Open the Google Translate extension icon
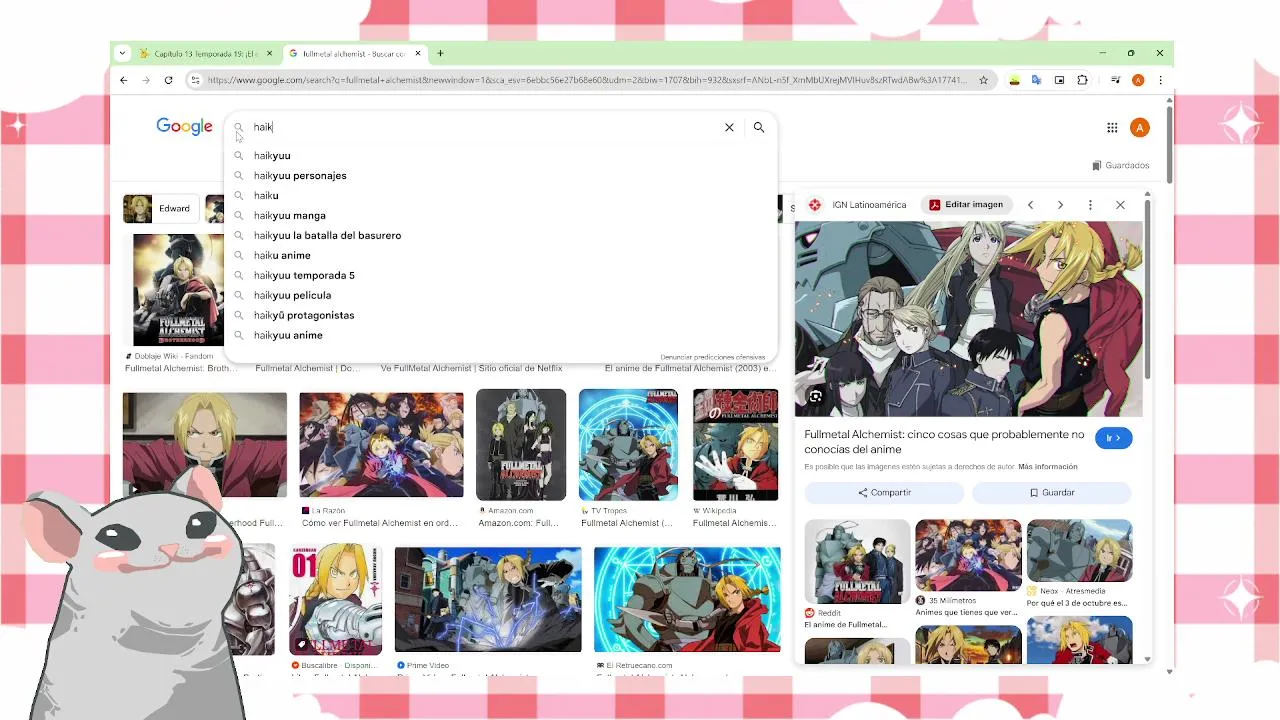 [1037, 80]
